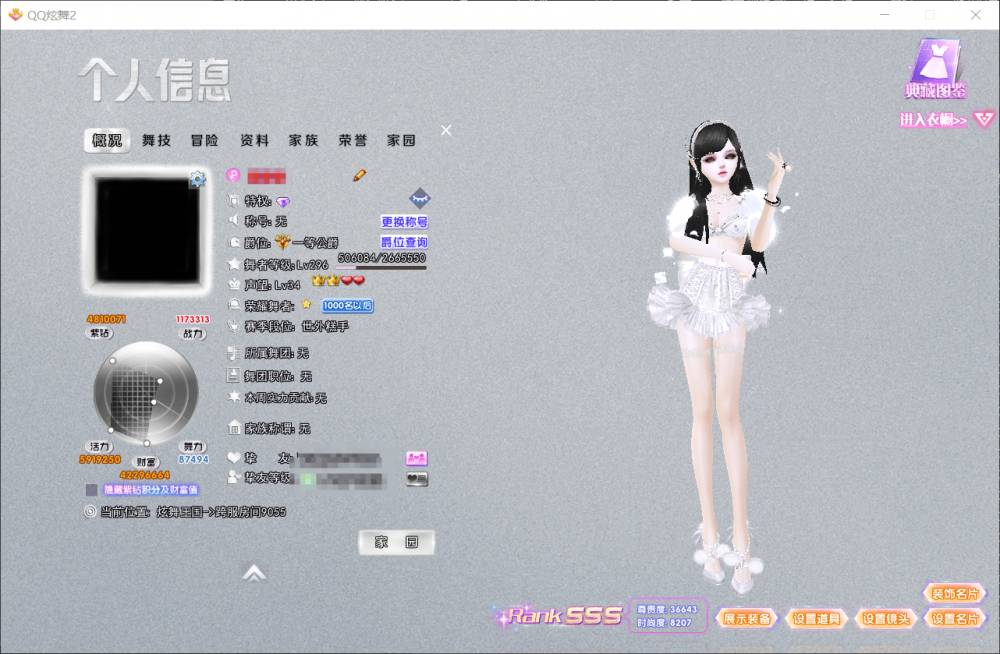Select the 荣誉 tab
Screen dimensions: 1000x654
tap(352, 141)
